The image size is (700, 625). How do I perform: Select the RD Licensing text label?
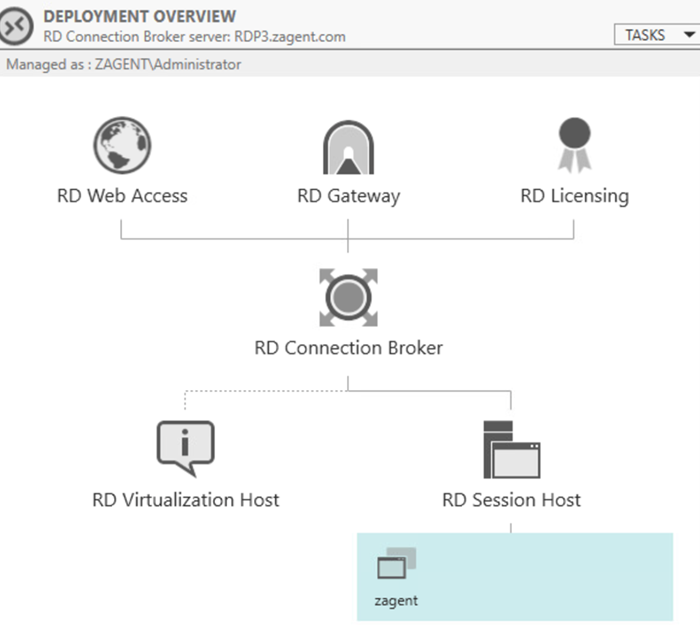(x=574, y=196)
